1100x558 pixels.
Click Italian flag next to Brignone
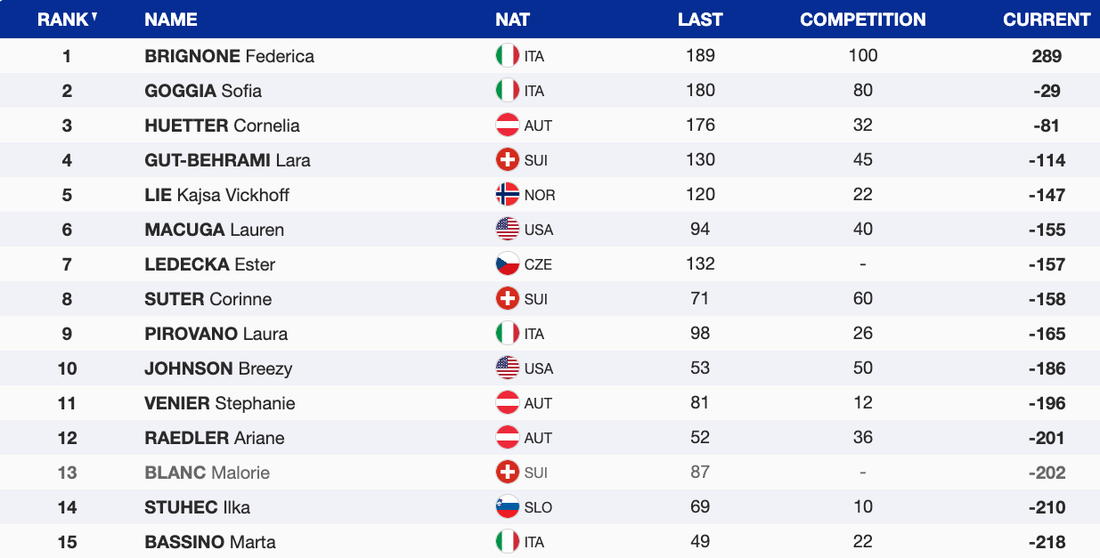click(x=507, y=56)
